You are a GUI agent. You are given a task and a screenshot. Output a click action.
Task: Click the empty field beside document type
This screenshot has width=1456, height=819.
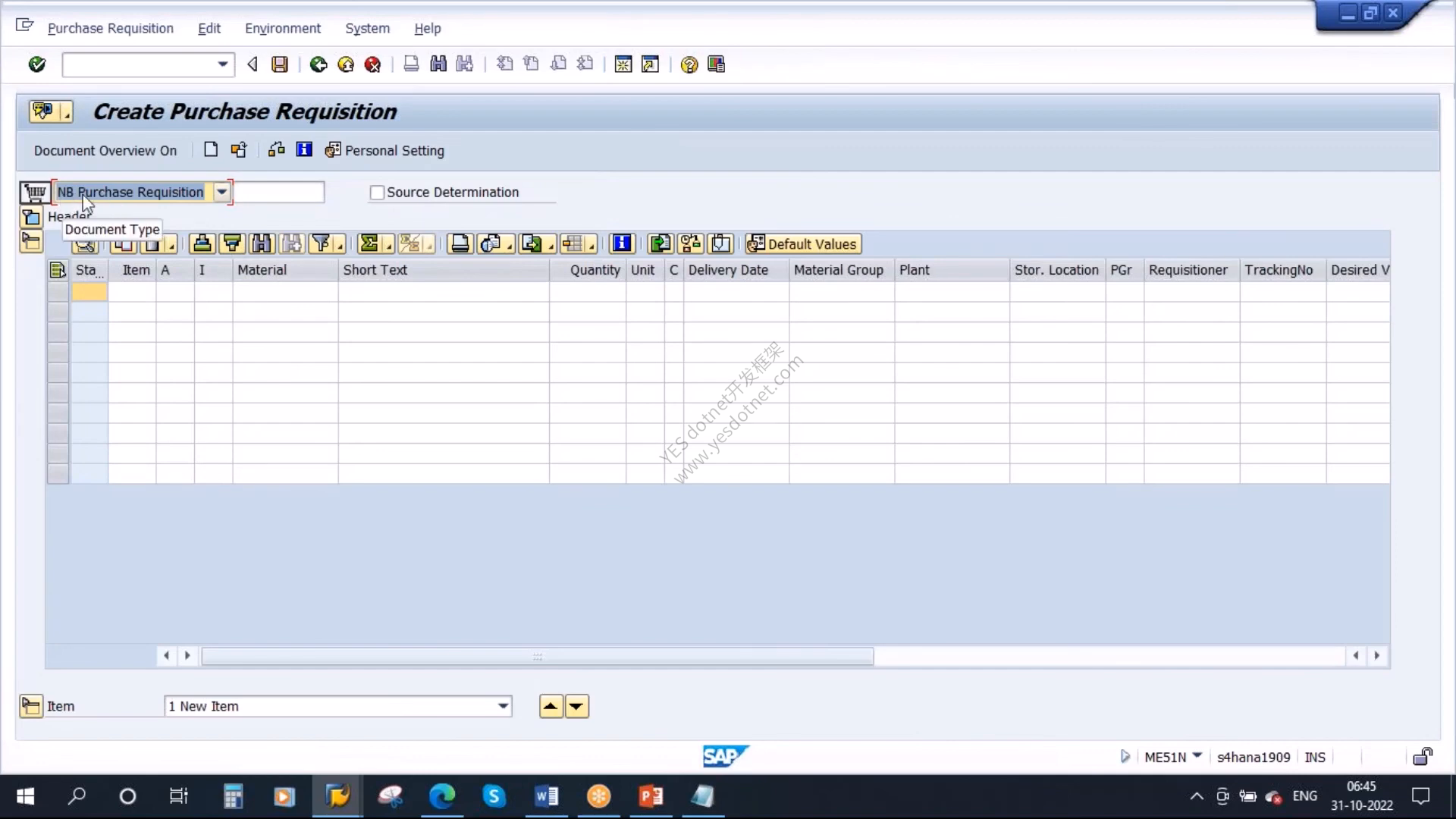click(279, 193)
